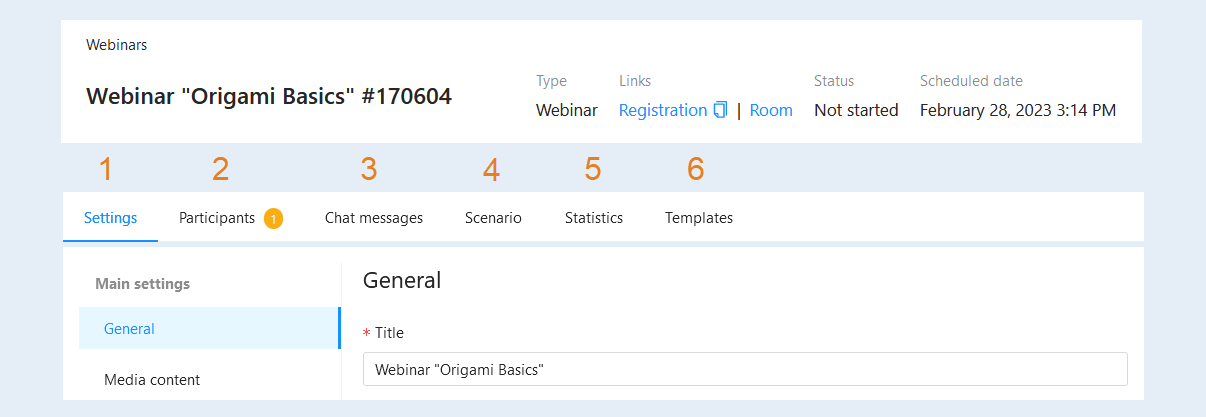Image resolution: width=1206 pixels, height=417 pixels.
Task: Click the webinar heading "Origami Basics" #170604
Action: click(269, 96)
